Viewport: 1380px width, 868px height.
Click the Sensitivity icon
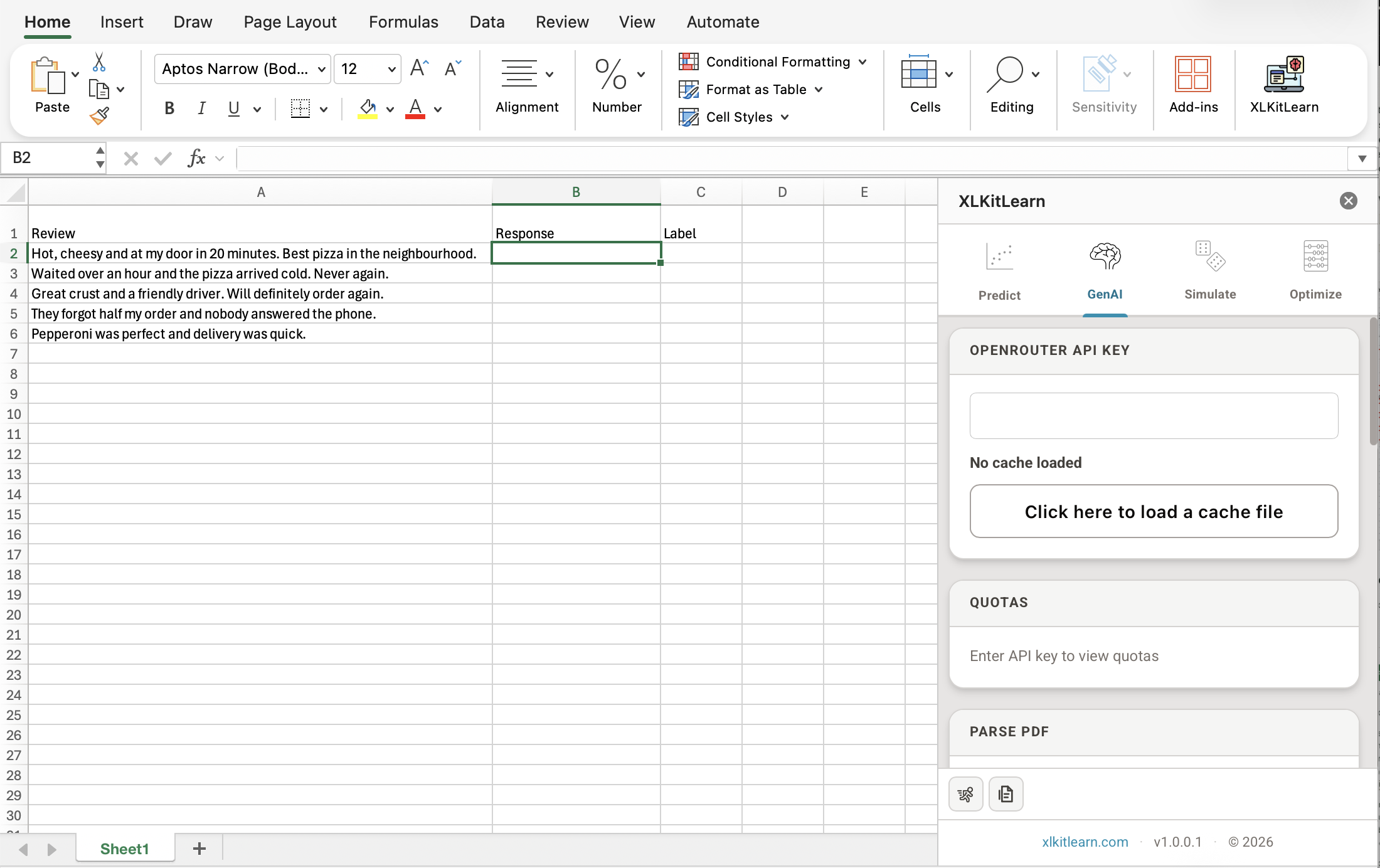tap(1099, 74)
